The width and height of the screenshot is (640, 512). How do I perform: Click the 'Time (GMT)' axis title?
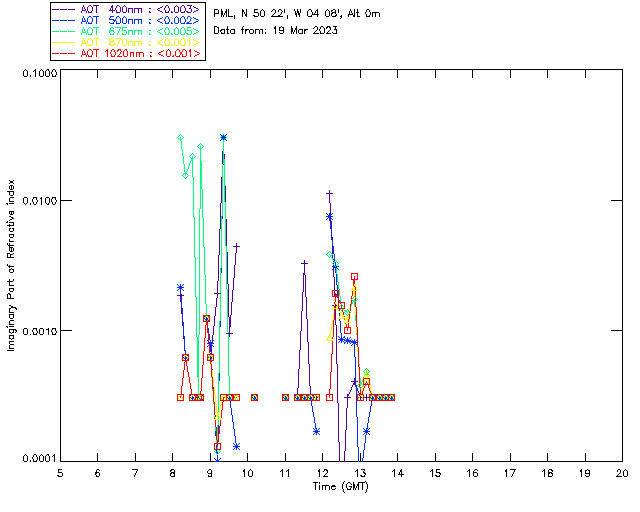pos(341,487)
